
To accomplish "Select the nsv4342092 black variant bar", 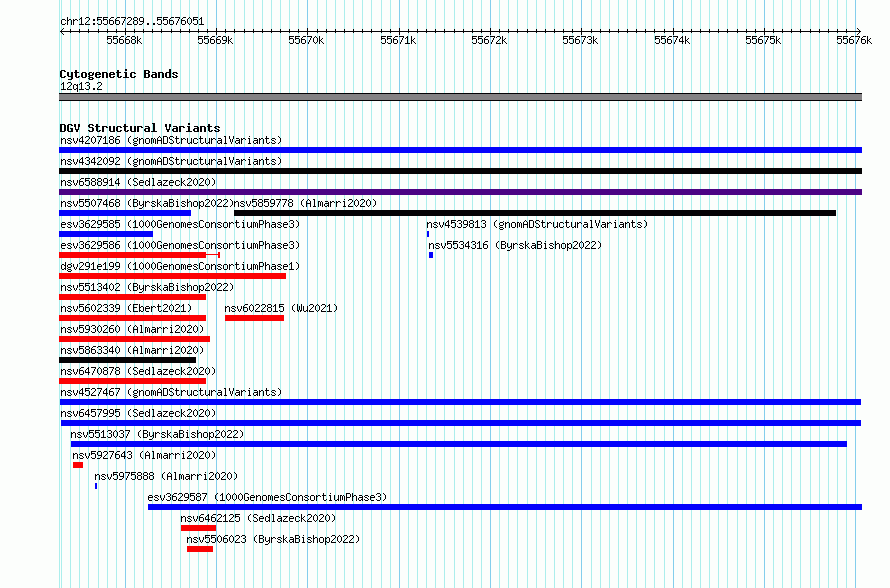I will click(460, 171).
